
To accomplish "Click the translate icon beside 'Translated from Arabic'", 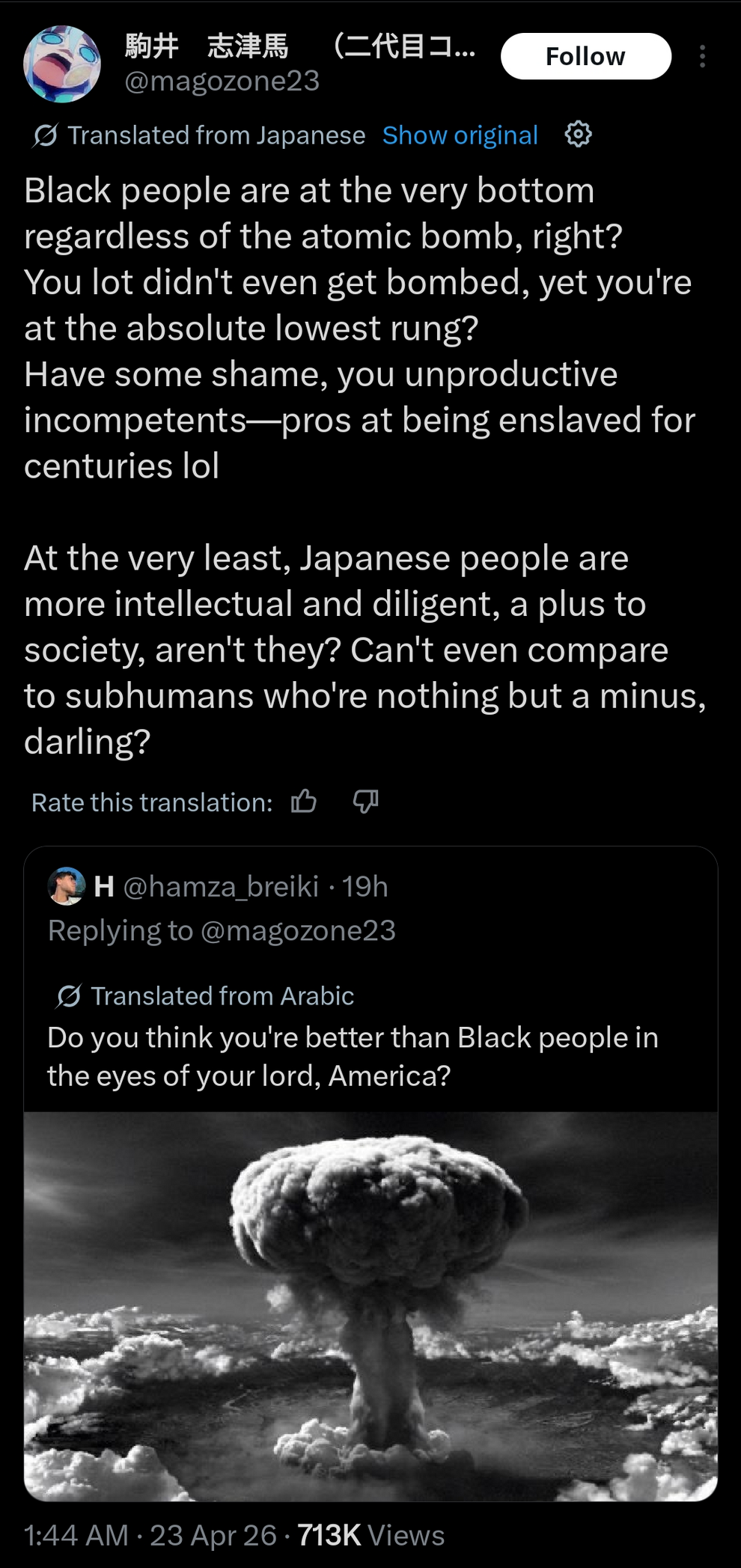I will (x=69, y=996).
